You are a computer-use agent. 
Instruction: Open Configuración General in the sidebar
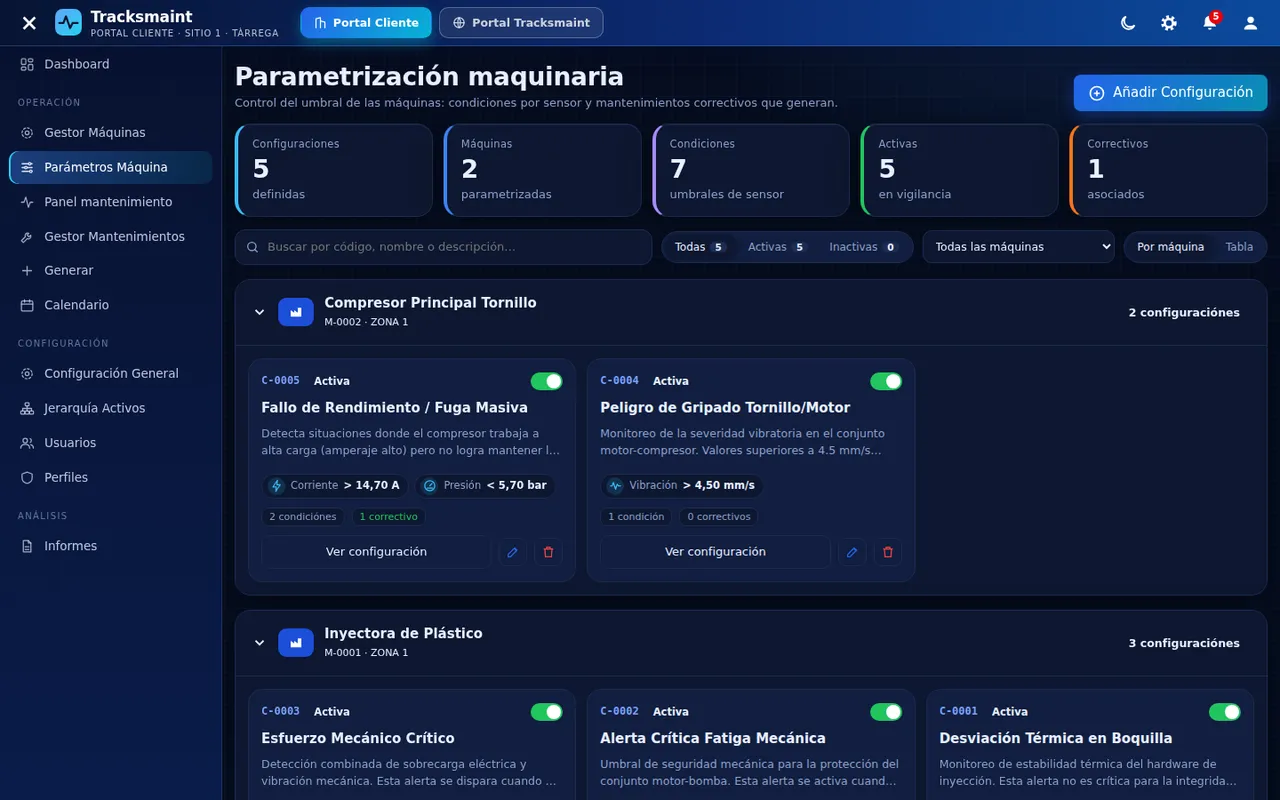(110, 373)
